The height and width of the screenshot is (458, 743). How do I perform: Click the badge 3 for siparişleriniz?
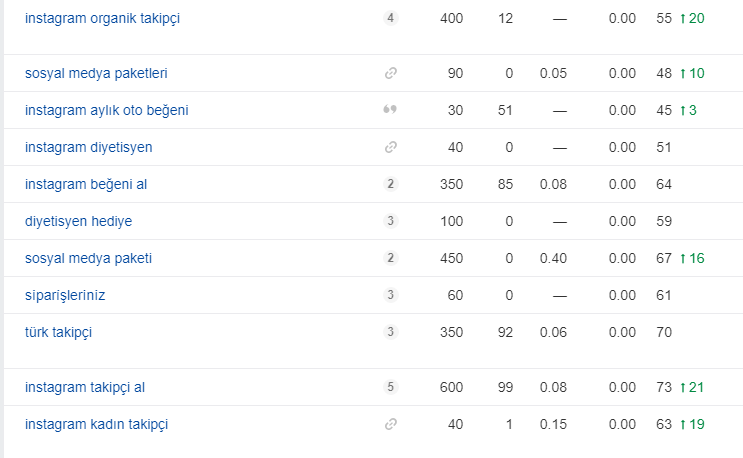pyautogui.click(x=390, y=295)
